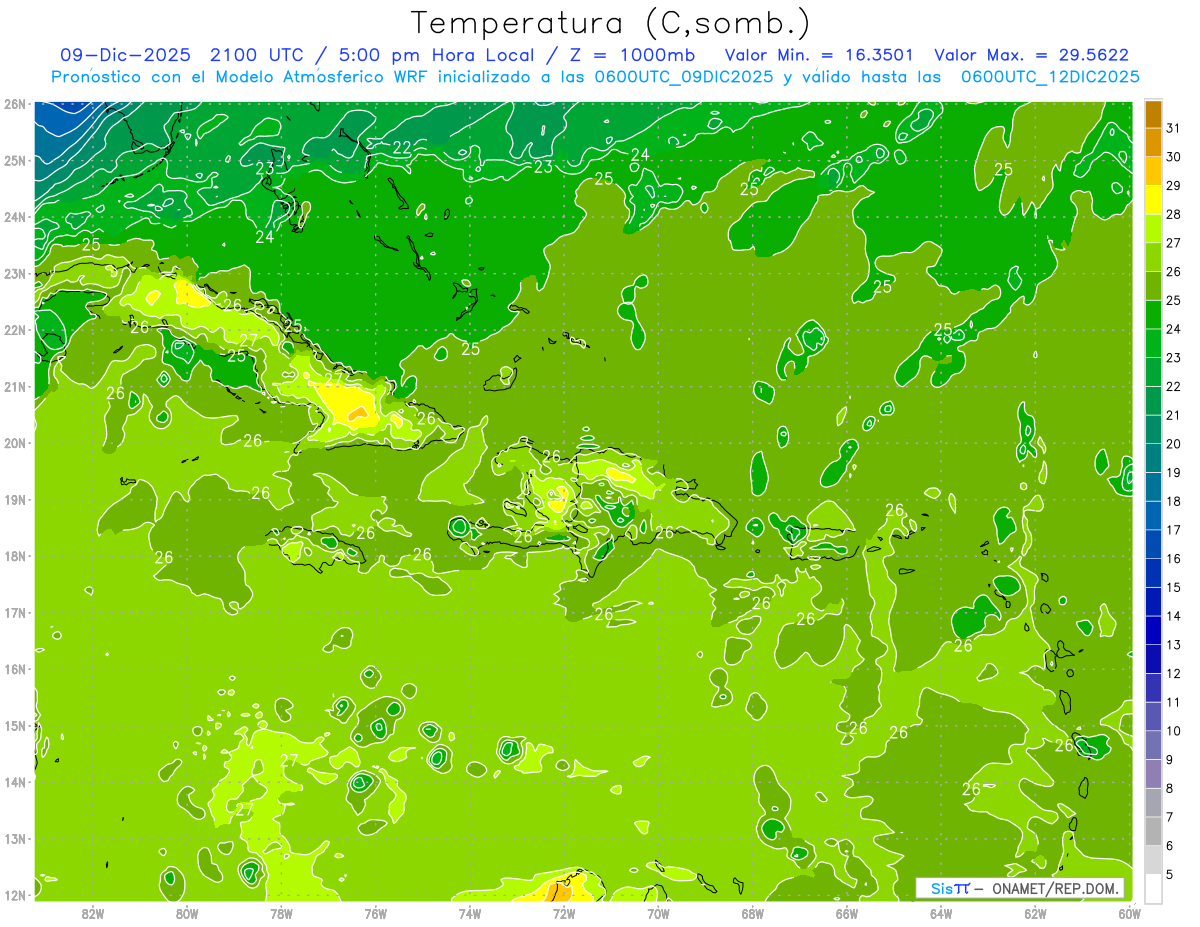Image resolution: width=1200 pixels, height=927 pixels.
Task: Click the "24N" latitude axis label
Action: tap(14, 217)
